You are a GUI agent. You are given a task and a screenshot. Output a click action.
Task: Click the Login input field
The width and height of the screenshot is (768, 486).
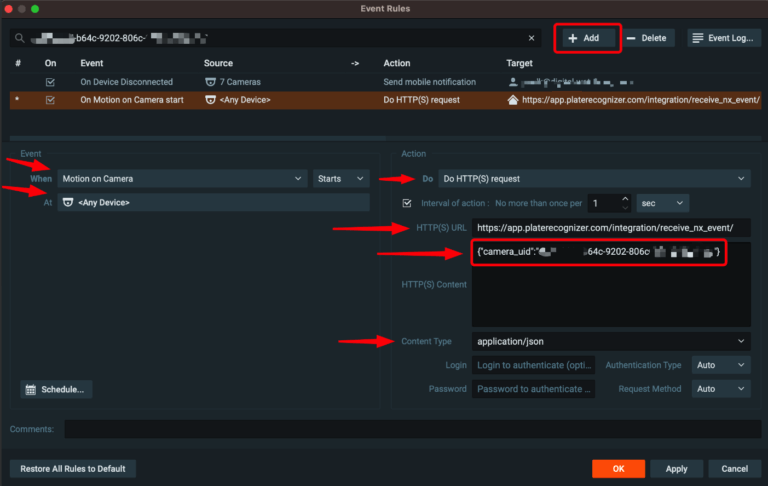(x=533, y=365)
